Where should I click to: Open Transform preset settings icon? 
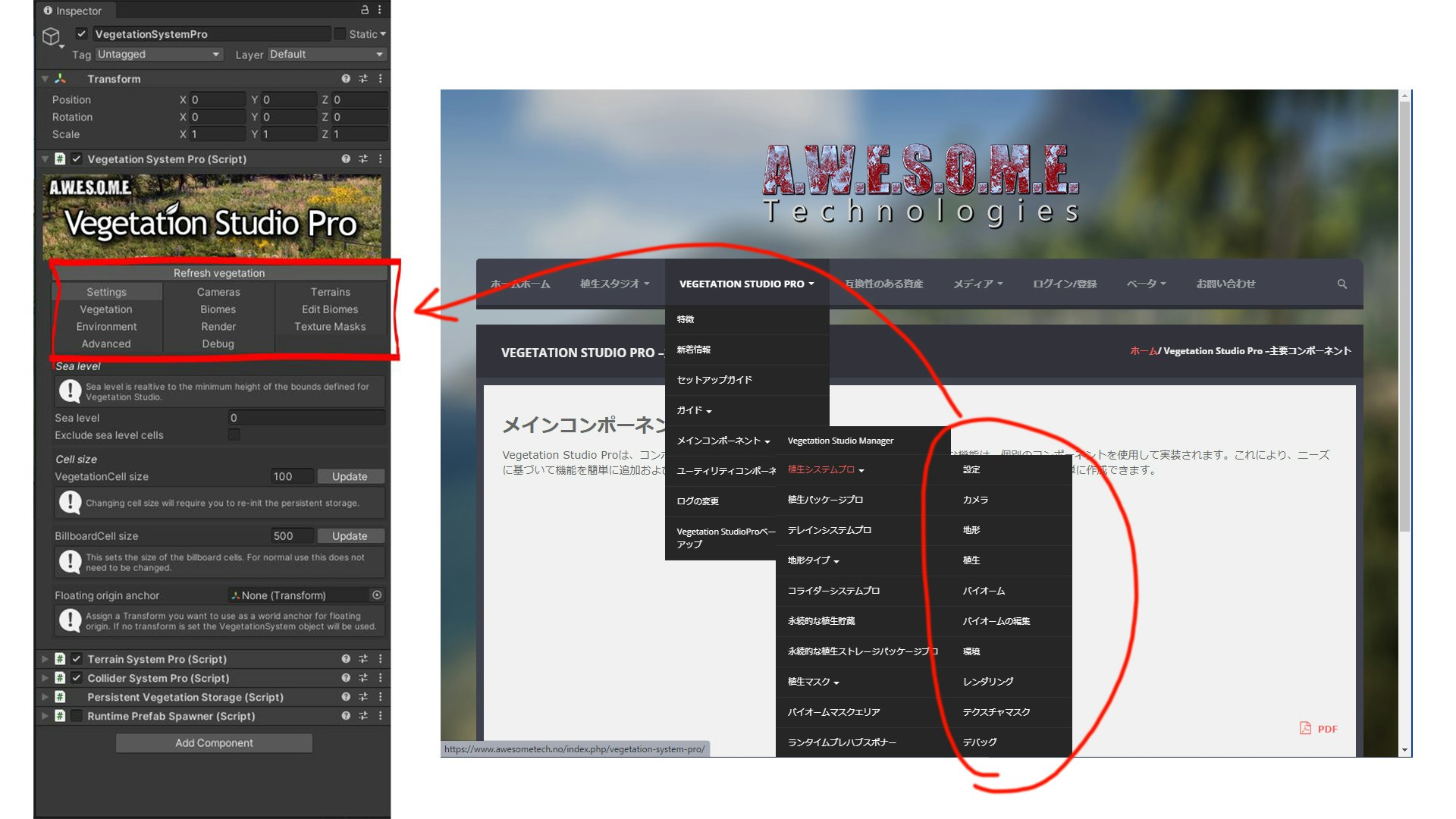click(363, 79)
